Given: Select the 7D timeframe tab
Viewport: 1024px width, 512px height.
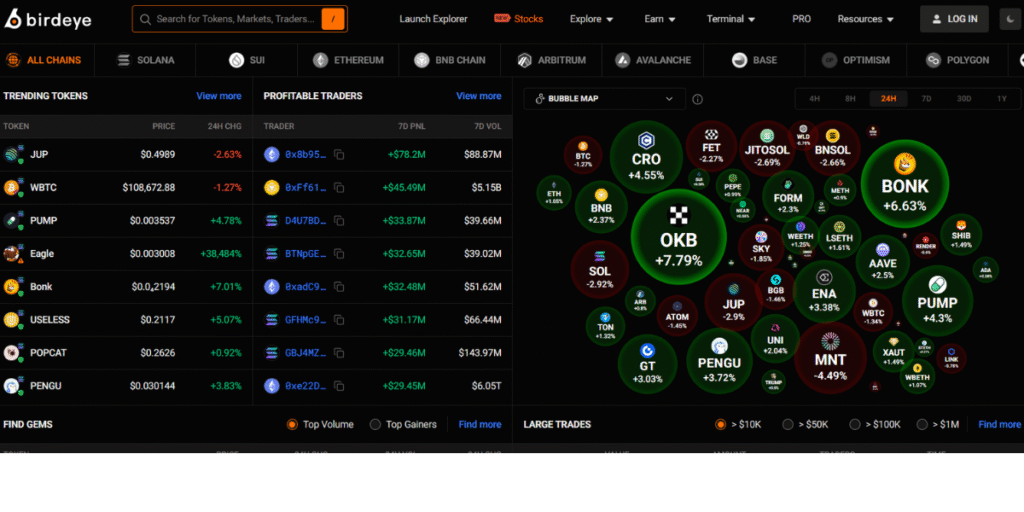Looking at the screenshot, I should [x=926, y=99].
